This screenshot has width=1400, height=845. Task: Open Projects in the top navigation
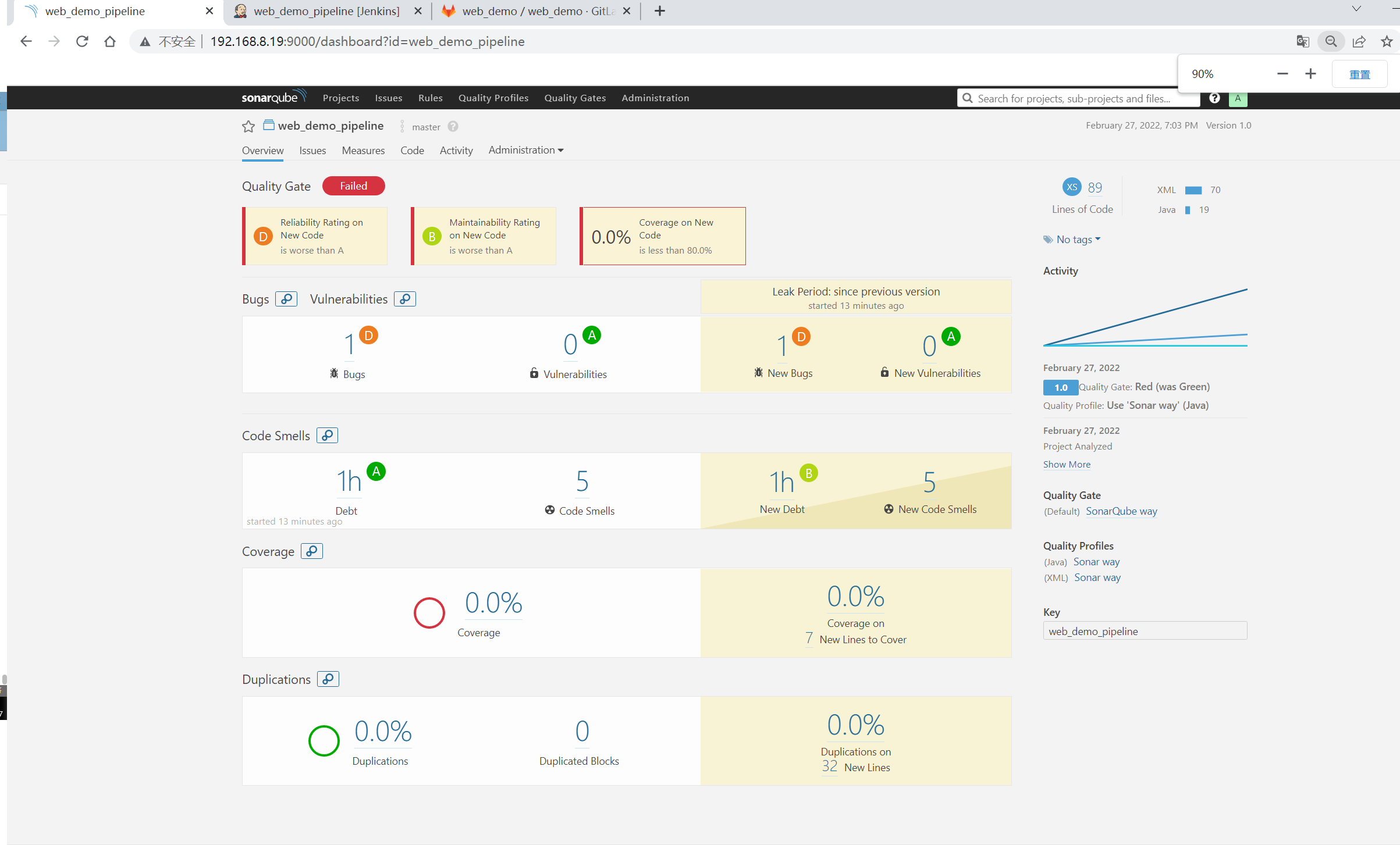[341, 98]
